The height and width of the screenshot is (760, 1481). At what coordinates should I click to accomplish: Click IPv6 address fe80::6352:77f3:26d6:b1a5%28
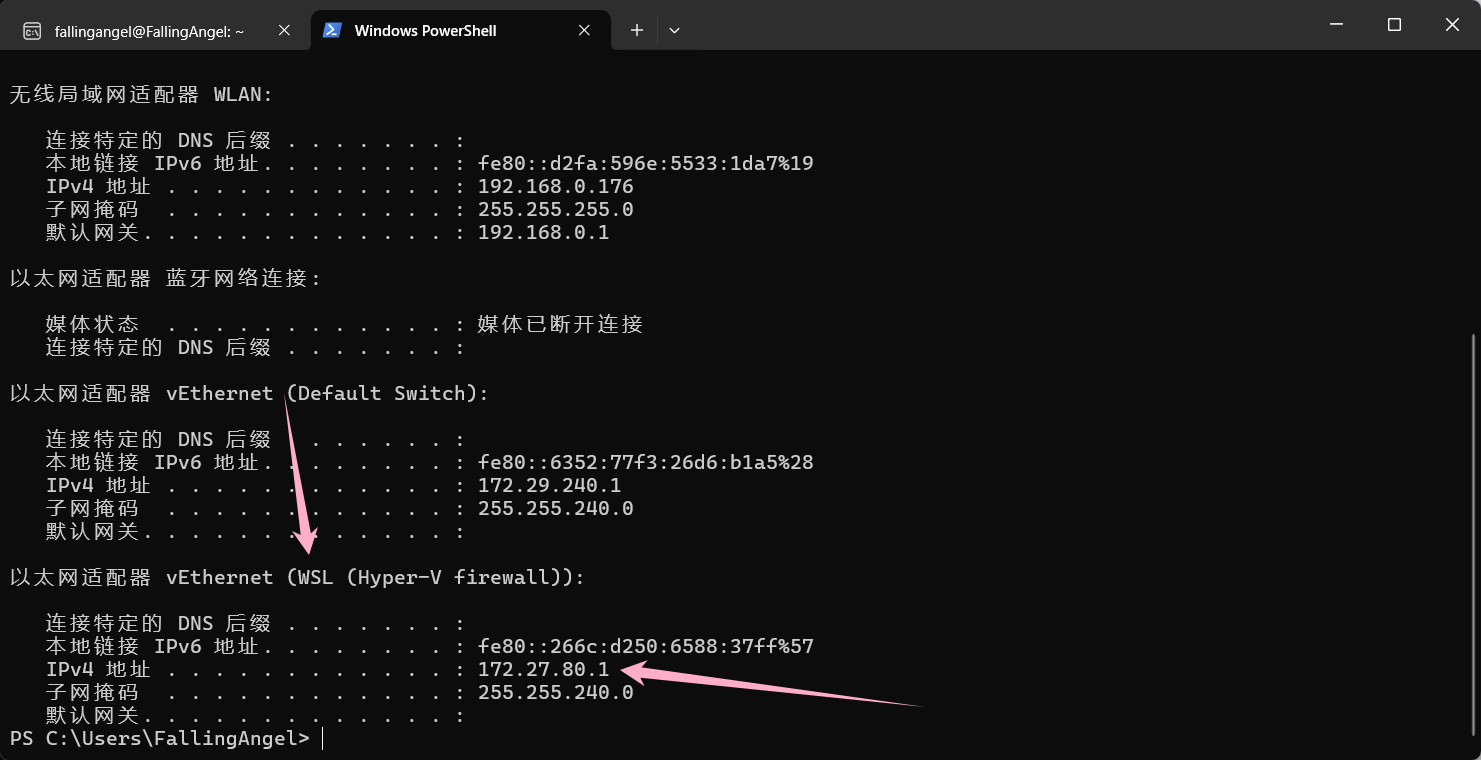(x=646, y=463)
